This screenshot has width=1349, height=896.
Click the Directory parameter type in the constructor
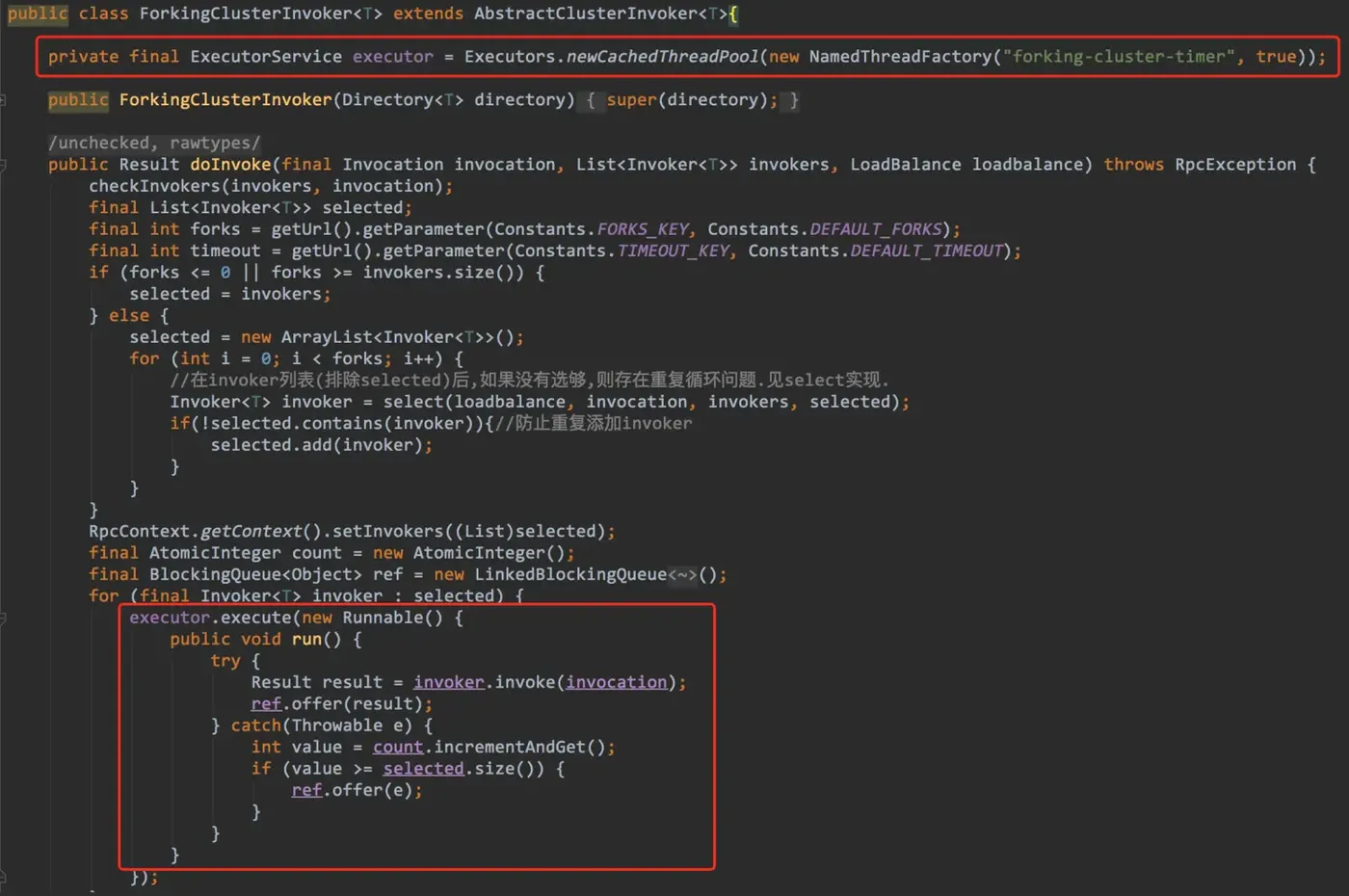tap(387, 100)
